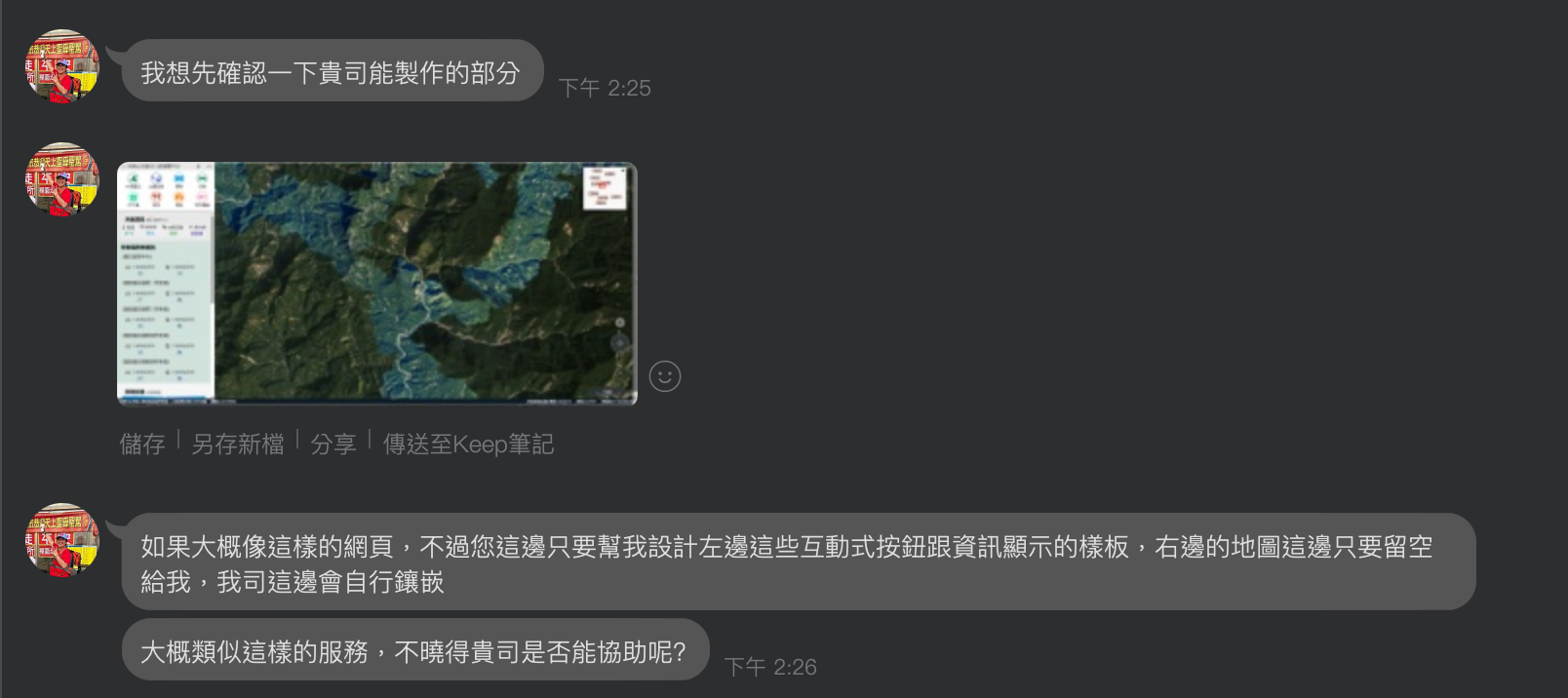Image resolution: width=1568 pixels, height=698 pixels.
Task: Click zoom control circles in the map image
Action: pyautogui.click(x=619, y=333)
